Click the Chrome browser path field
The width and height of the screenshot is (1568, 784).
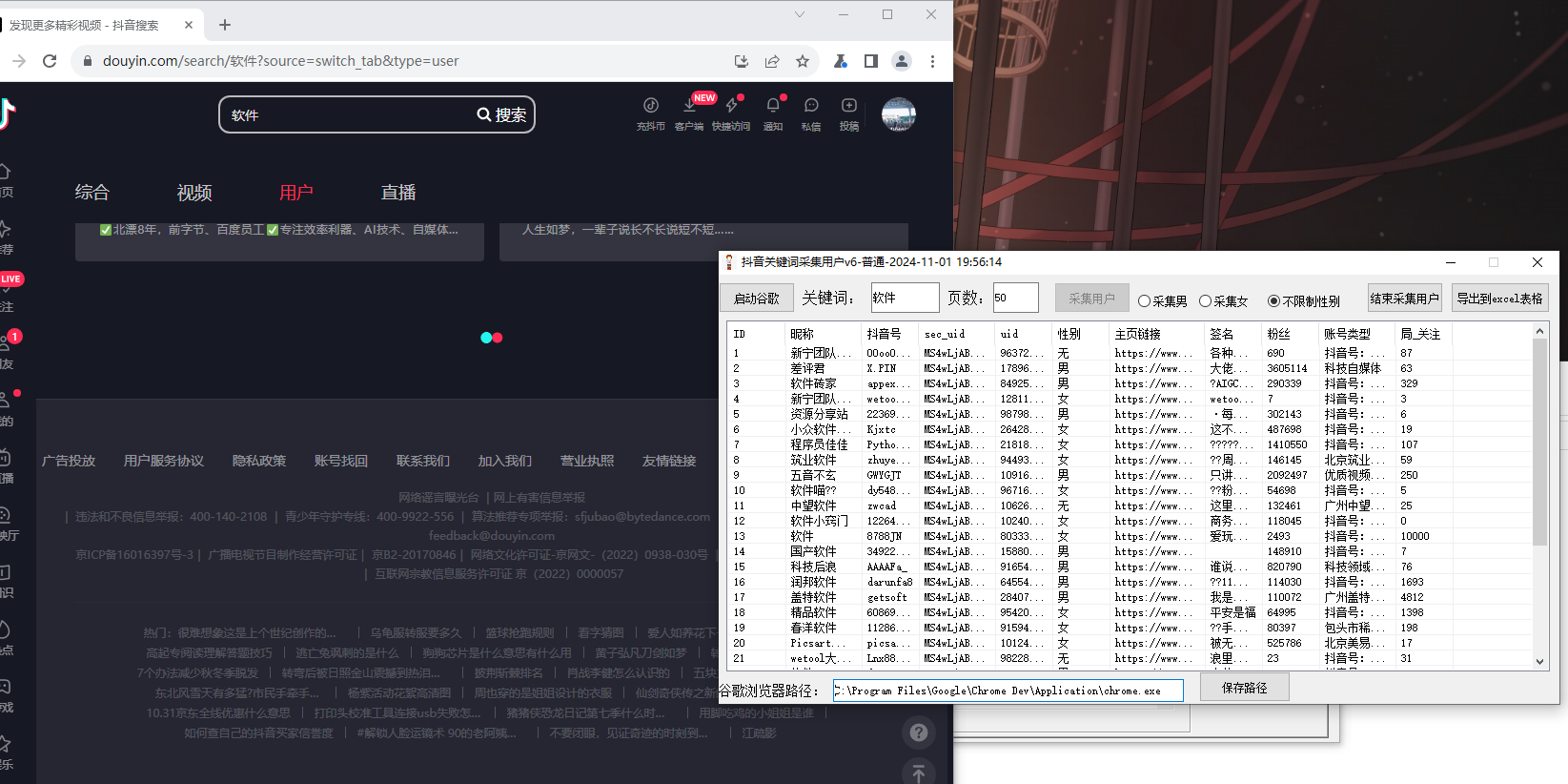point(1008,691)
